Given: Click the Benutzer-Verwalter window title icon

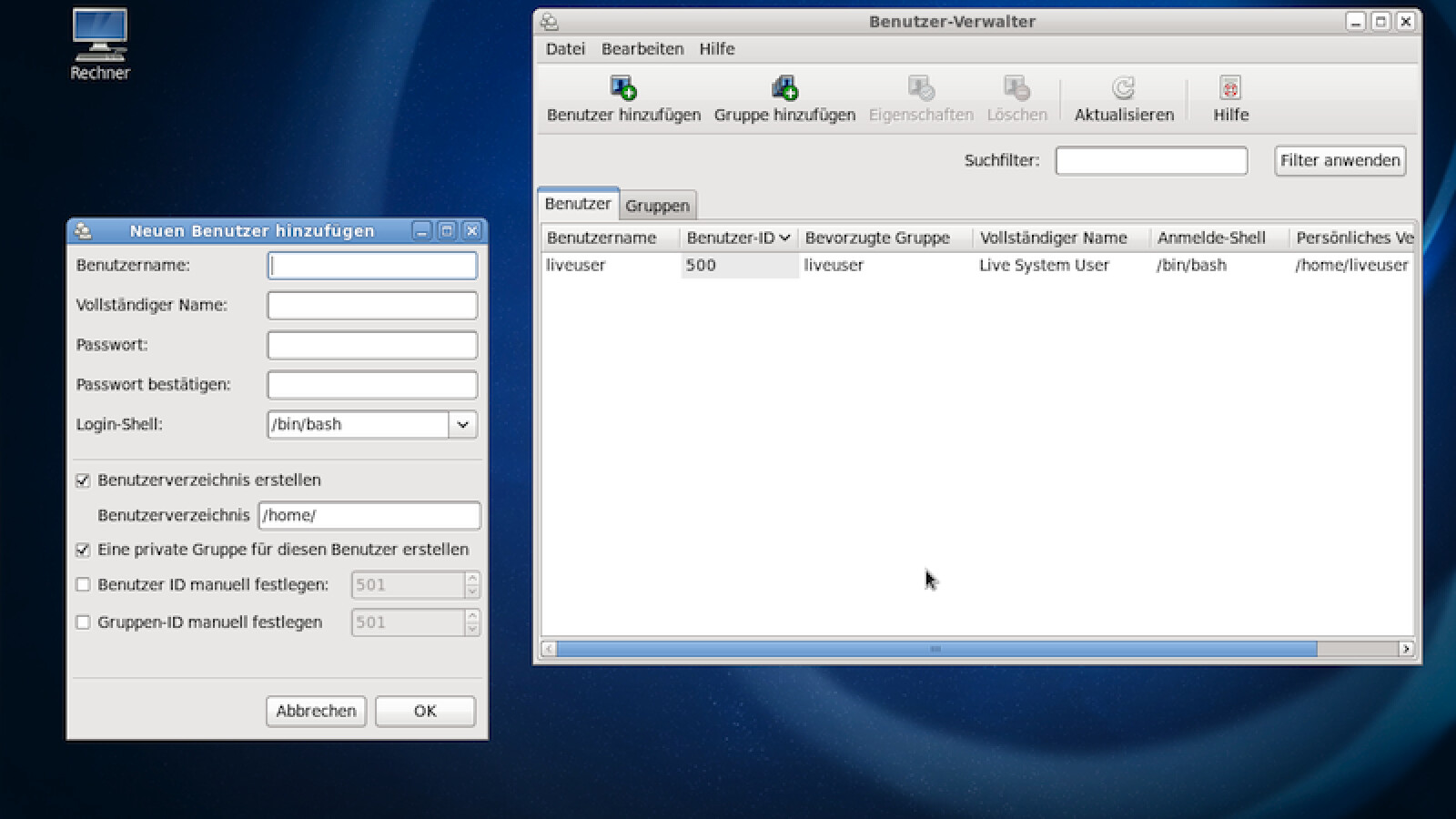Looking at the screenshot, I should coord(549,20).
